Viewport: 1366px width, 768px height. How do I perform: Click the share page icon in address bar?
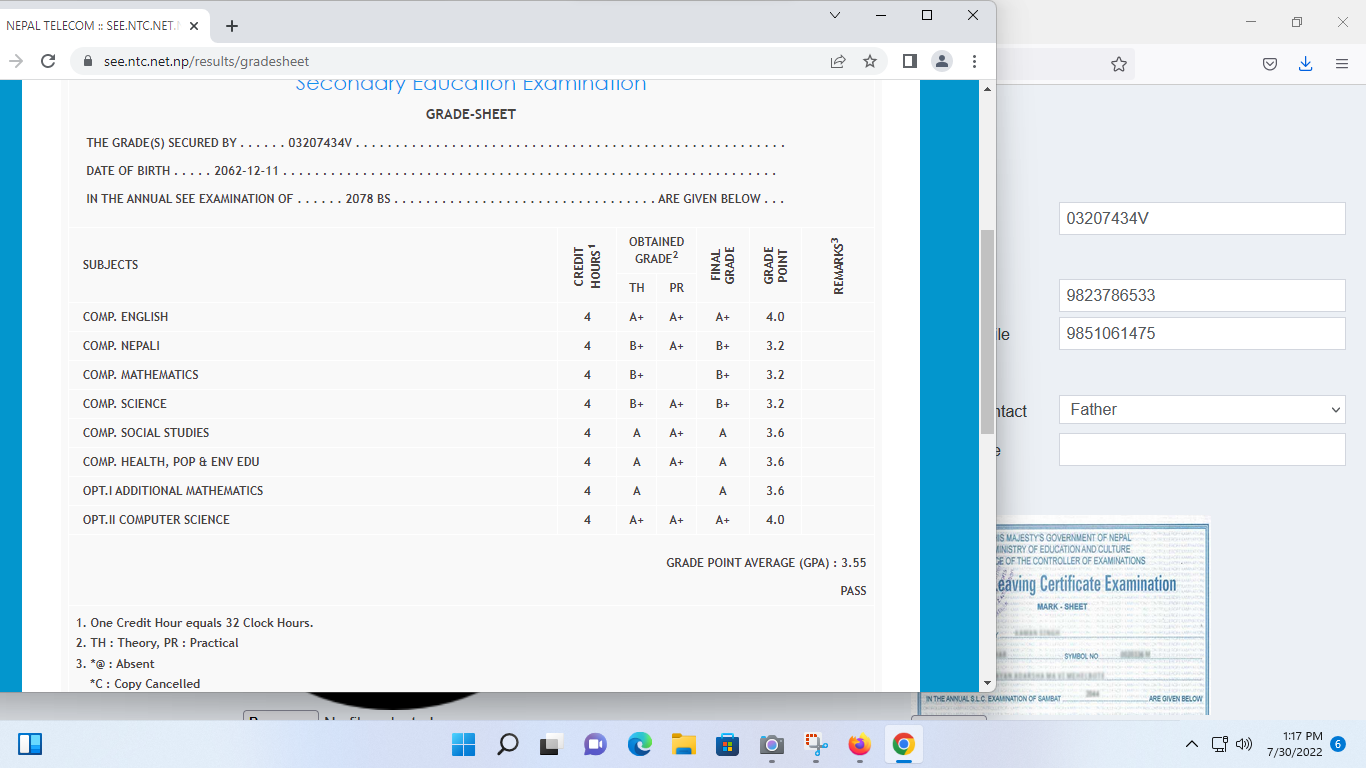pos(838,61)
